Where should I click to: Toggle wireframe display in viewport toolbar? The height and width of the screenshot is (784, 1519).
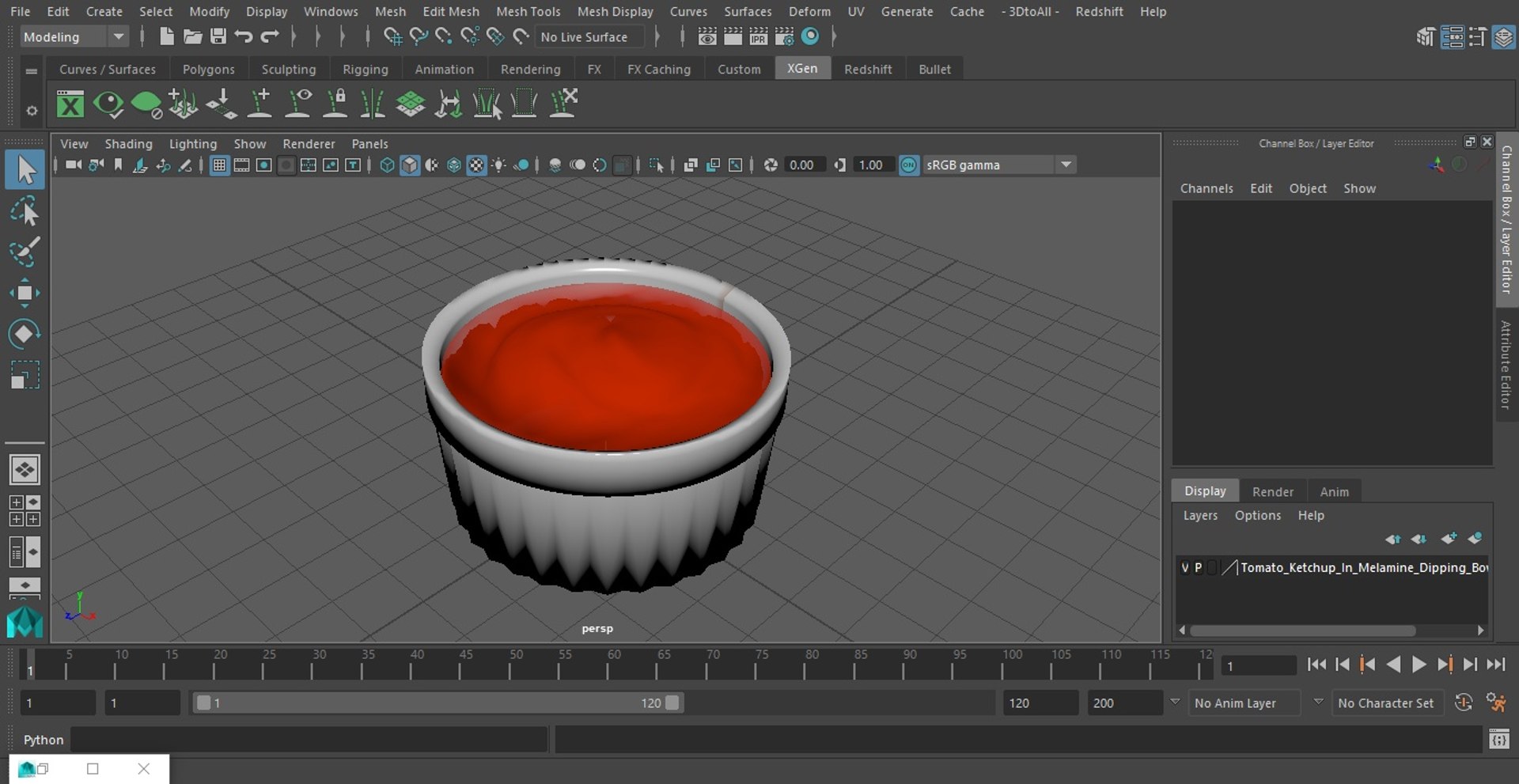point(387,165)
